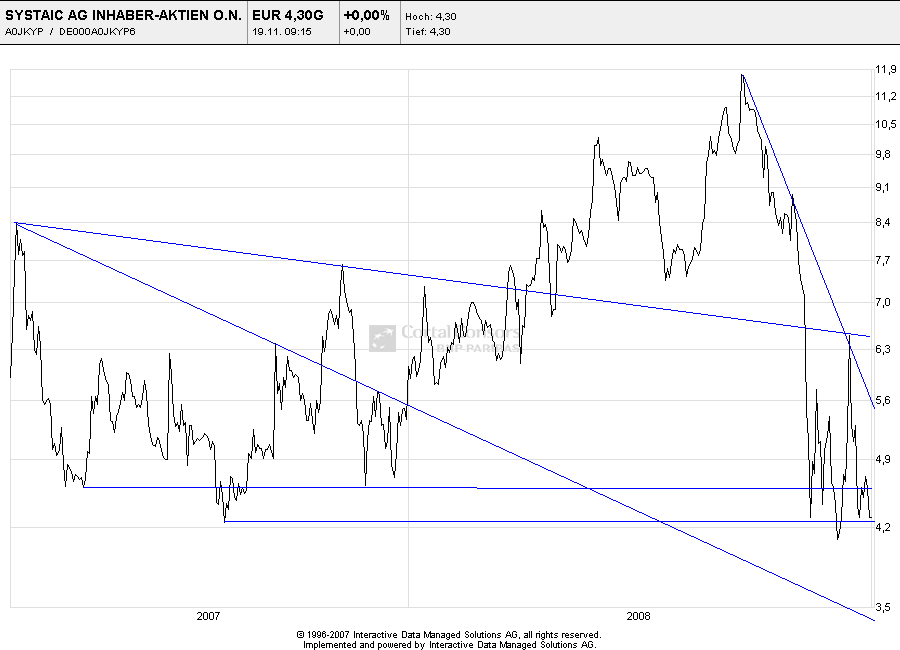
Task: Click the price EUR 4,30G
Action: click(x=288, y=16)
